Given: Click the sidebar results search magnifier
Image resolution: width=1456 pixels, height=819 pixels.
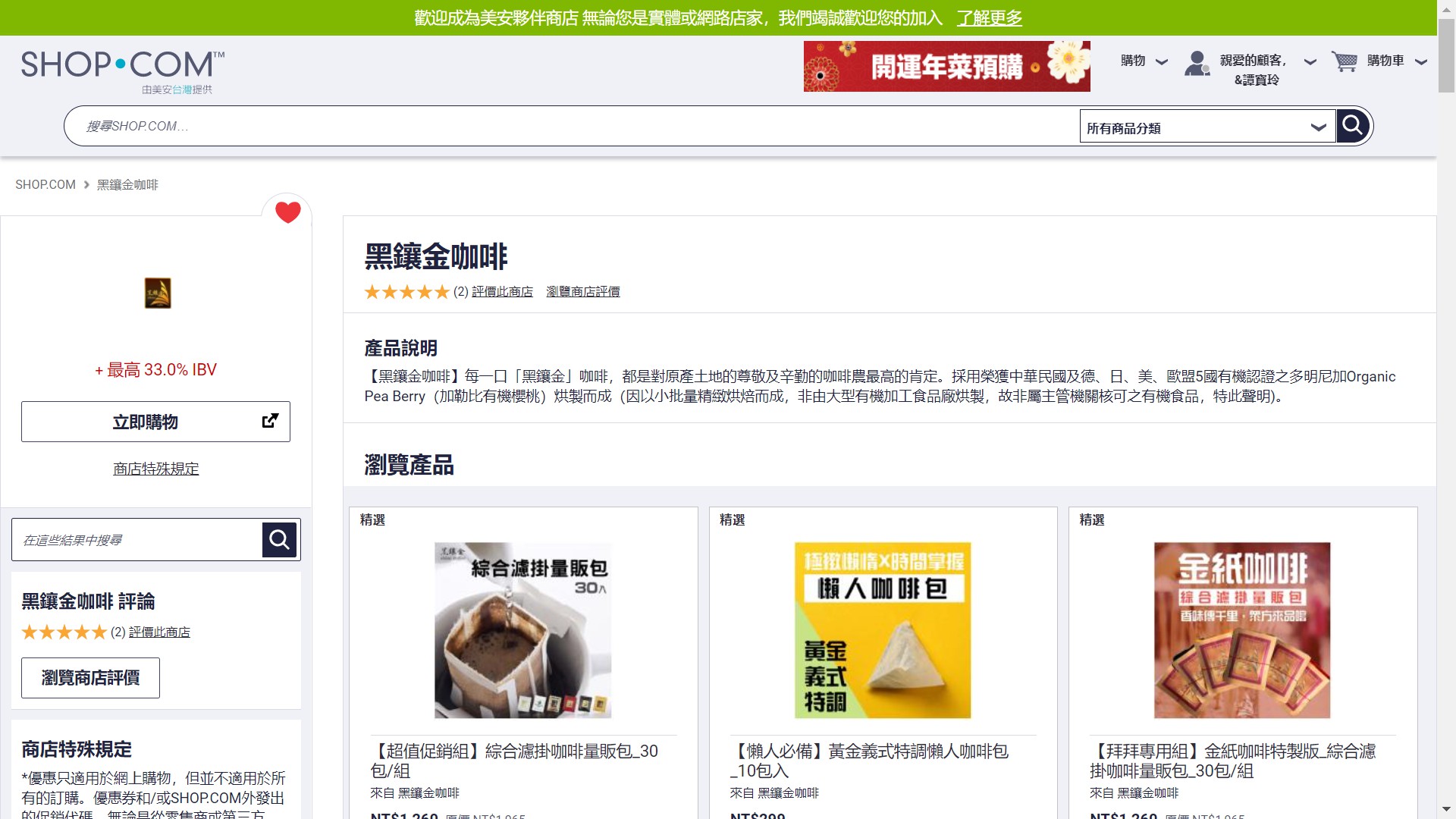Looking at the screenshot, I should coord(279,540).
